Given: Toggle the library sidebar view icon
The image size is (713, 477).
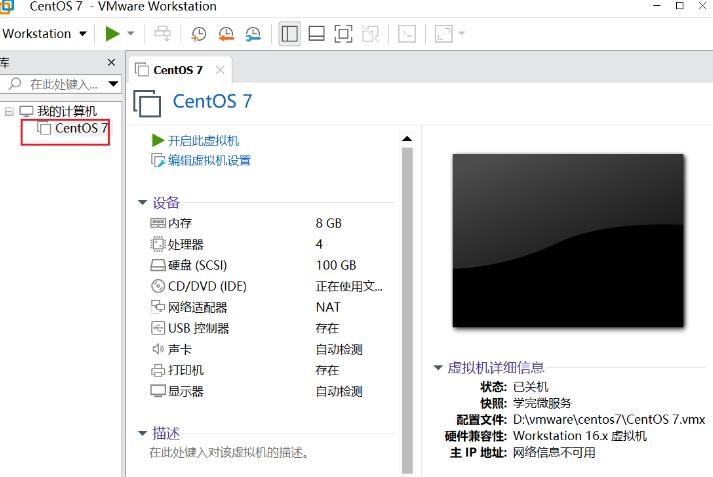Looking at the screenshot, I should (x=289, y=34).
